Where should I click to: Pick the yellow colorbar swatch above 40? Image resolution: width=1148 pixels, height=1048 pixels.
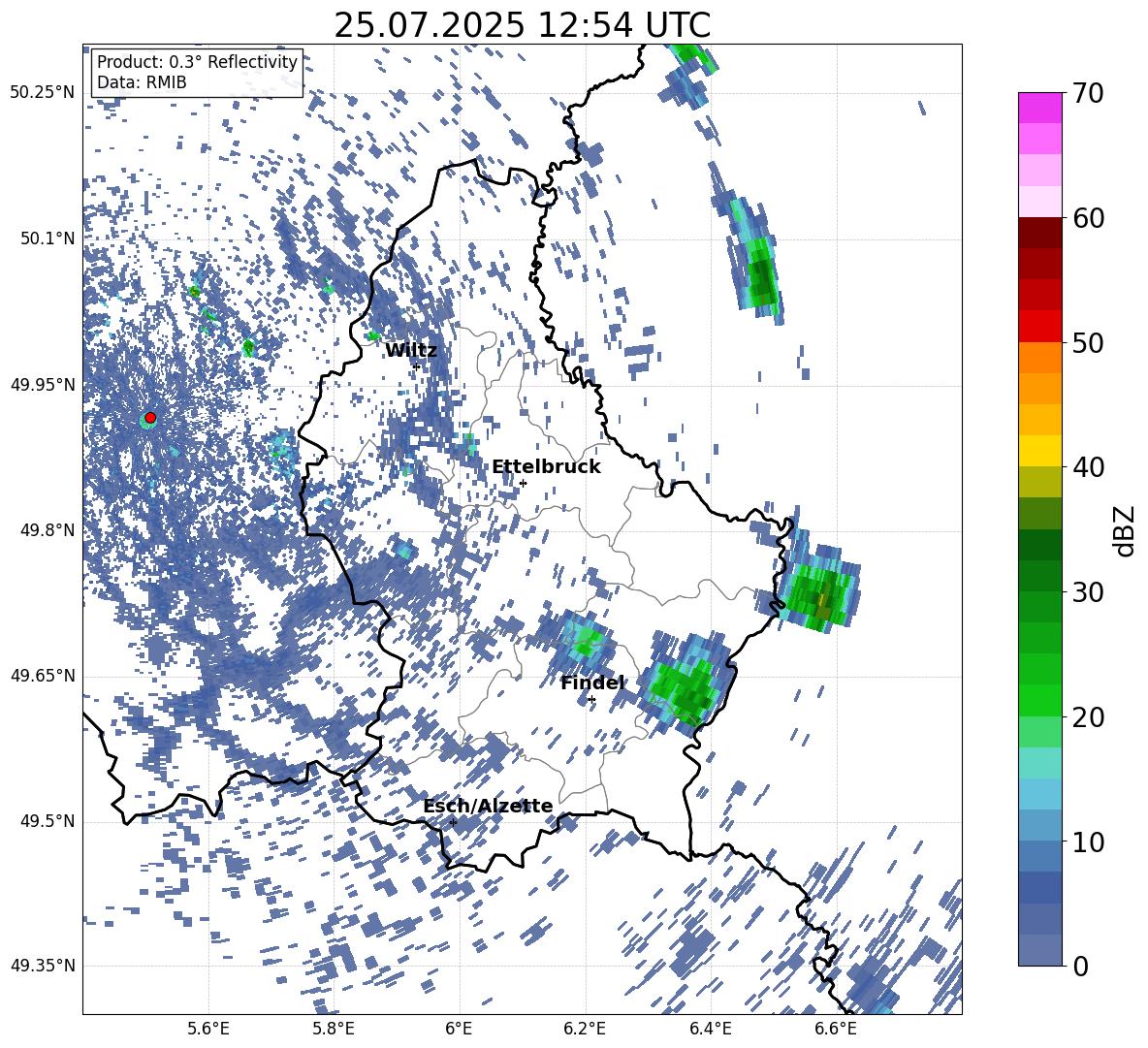pyautogui.click(x=1039, y=451)
